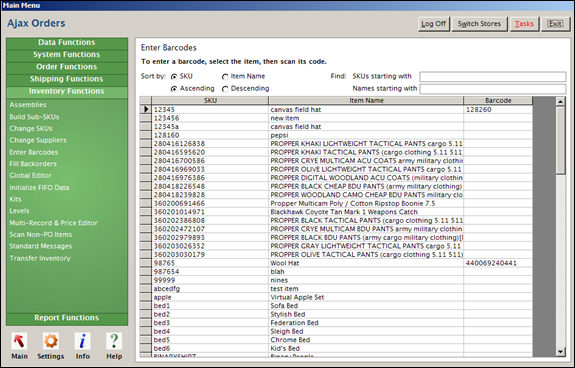Click the red Tasks button

click(x=524, y=24)
